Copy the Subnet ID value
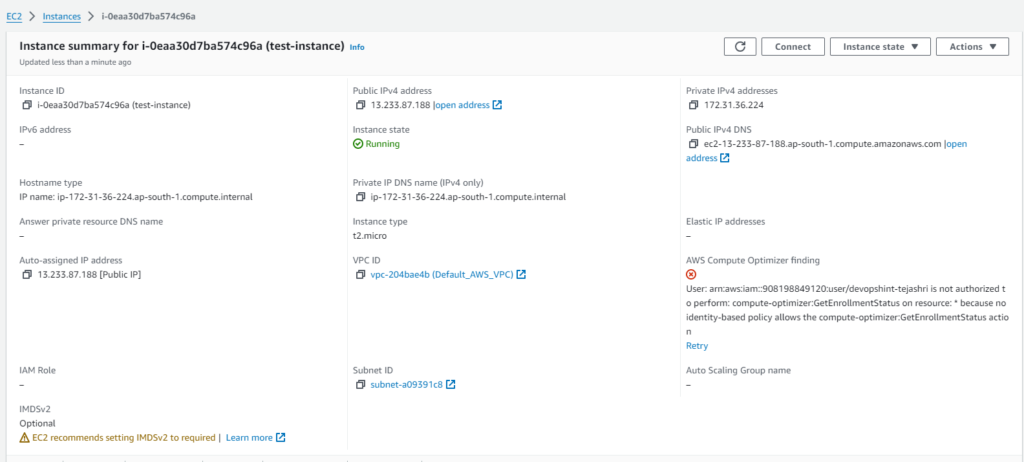 tap(360, 385)
